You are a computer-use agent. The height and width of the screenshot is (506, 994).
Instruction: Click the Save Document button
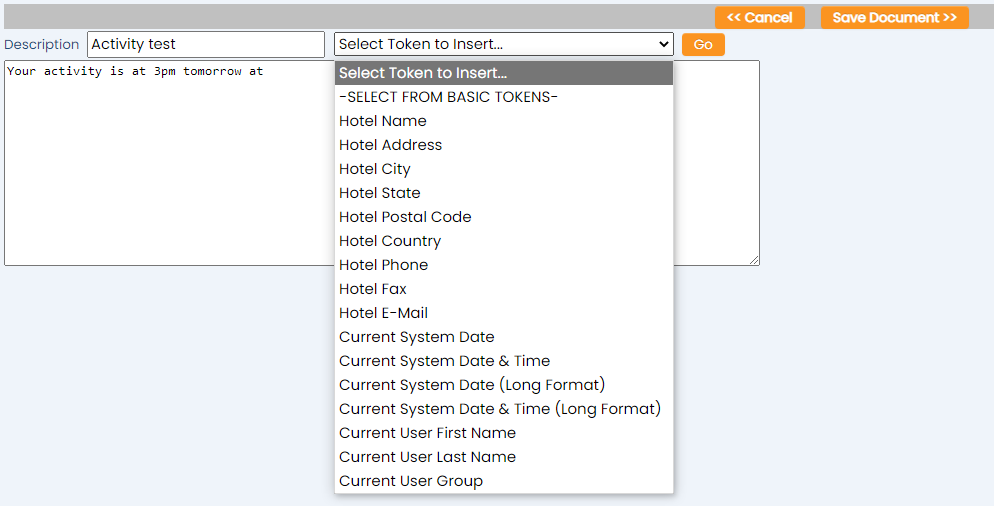point(894,18)
